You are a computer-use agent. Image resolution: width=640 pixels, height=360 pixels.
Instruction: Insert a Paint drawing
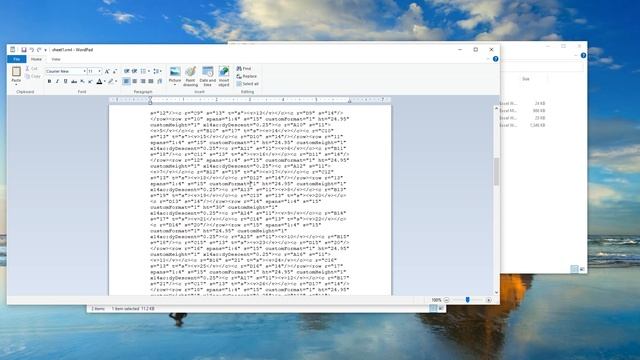coord(190,76)
